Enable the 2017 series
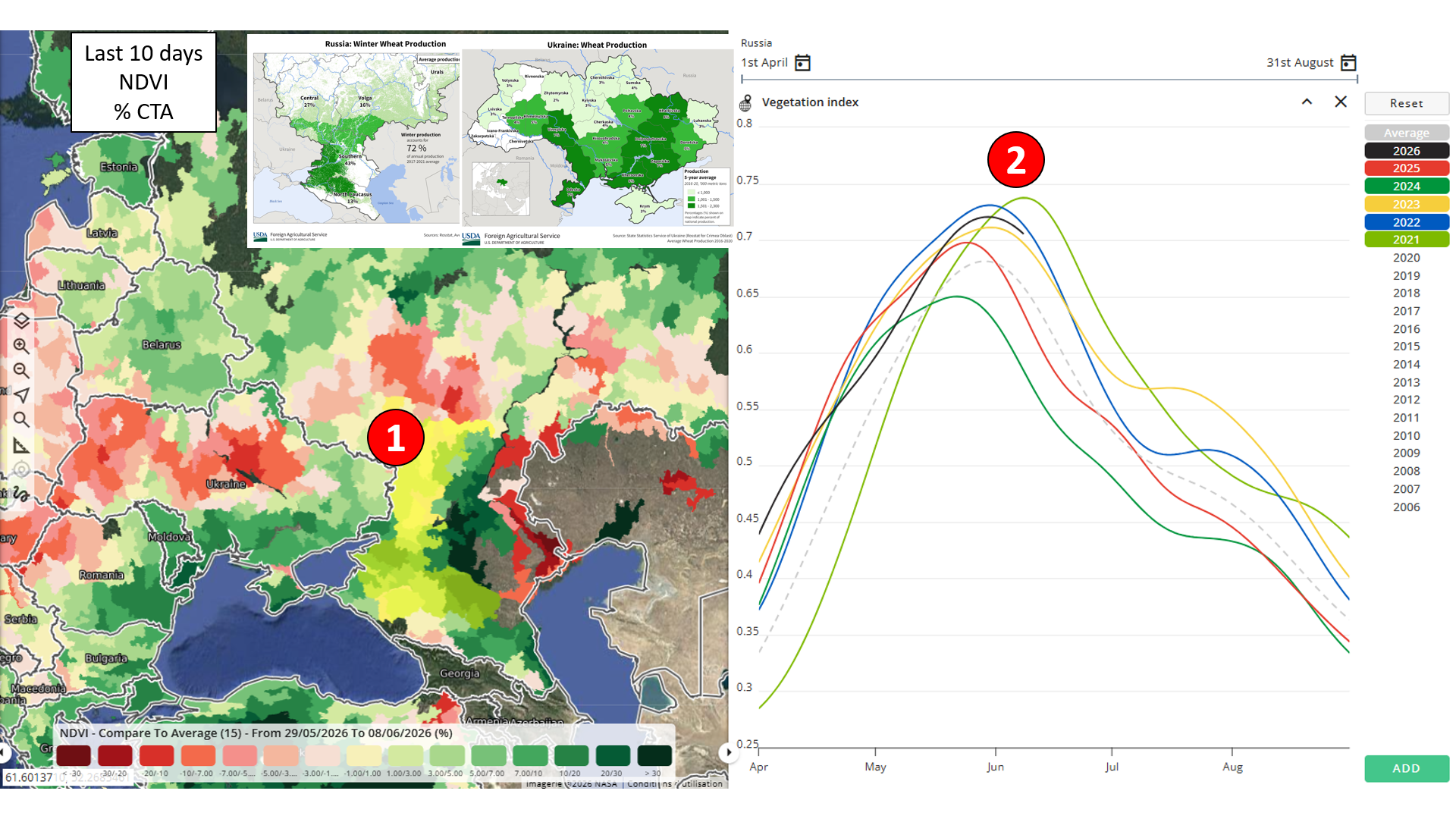Image resolution: width=1456 pixels, height=819 pixels. coord(1407,311)
